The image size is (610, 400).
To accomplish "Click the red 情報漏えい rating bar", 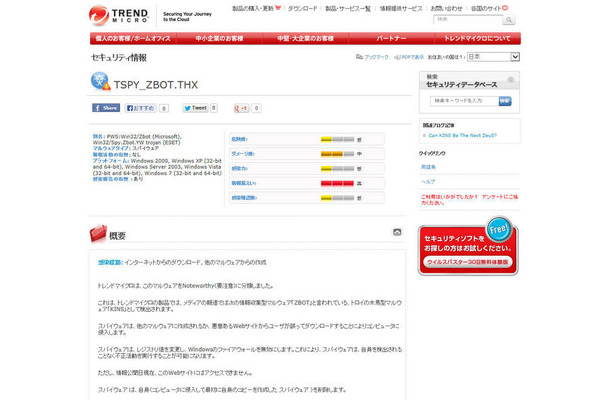I will (x=337, y=183).
